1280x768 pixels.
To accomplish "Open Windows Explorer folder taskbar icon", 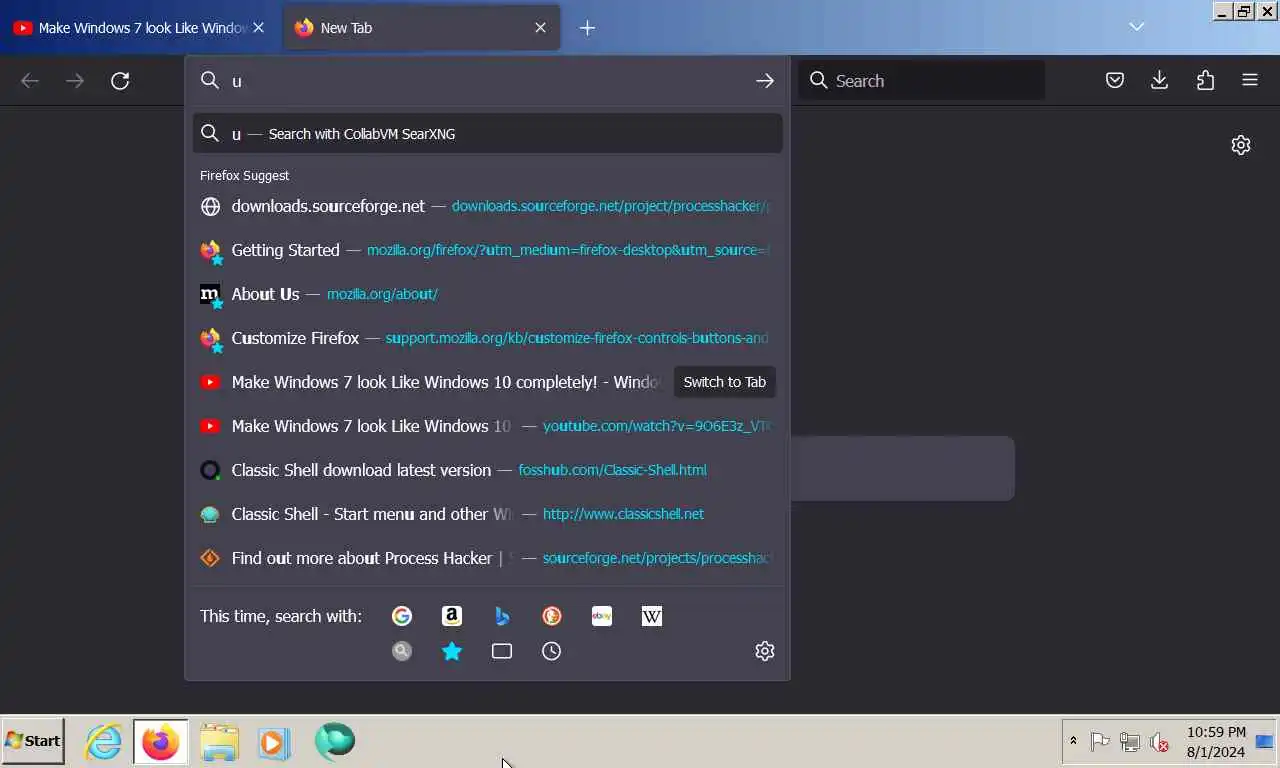I will point(219,742).
